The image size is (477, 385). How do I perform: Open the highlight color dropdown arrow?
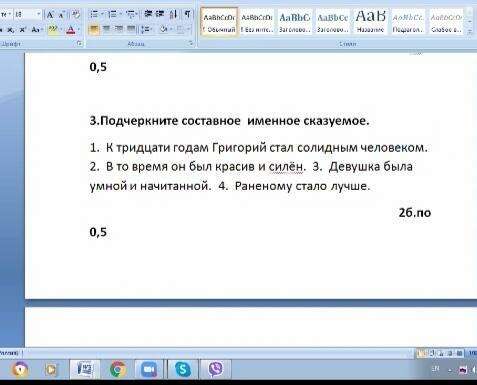pos(60,30)
